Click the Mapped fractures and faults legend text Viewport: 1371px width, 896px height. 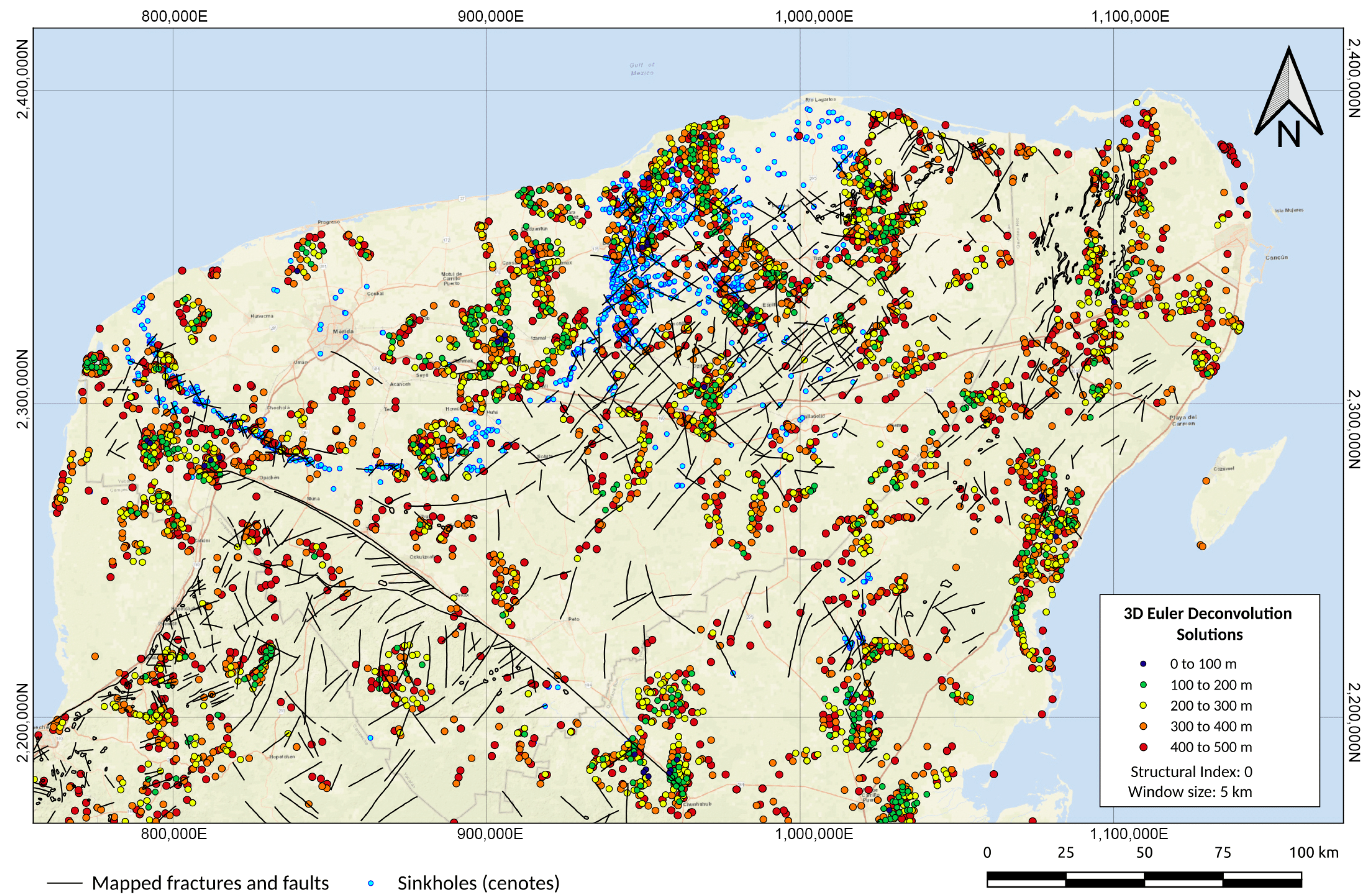[210, 883]
